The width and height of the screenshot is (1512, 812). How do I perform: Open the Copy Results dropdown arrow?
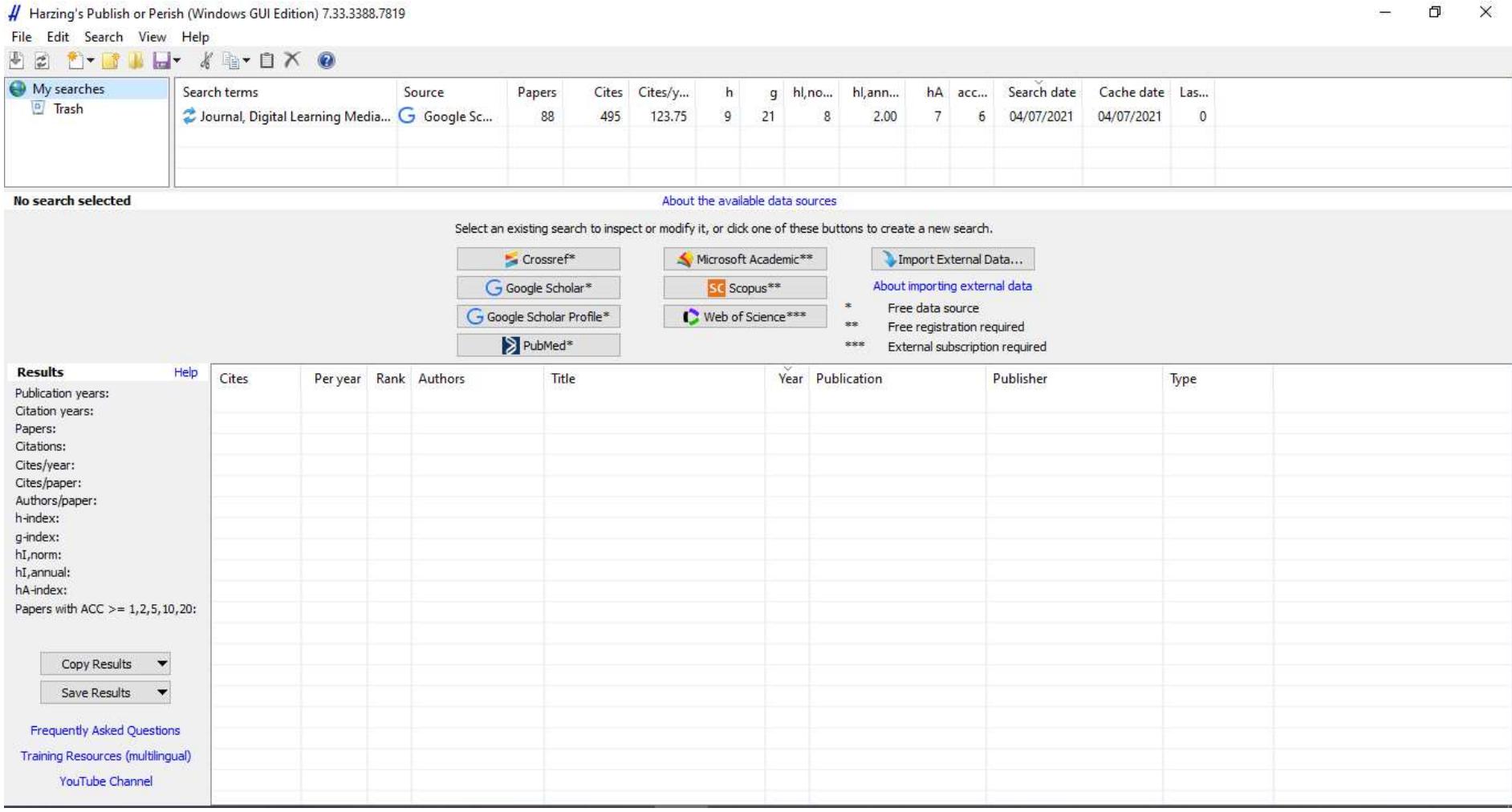tap(162, 664)
